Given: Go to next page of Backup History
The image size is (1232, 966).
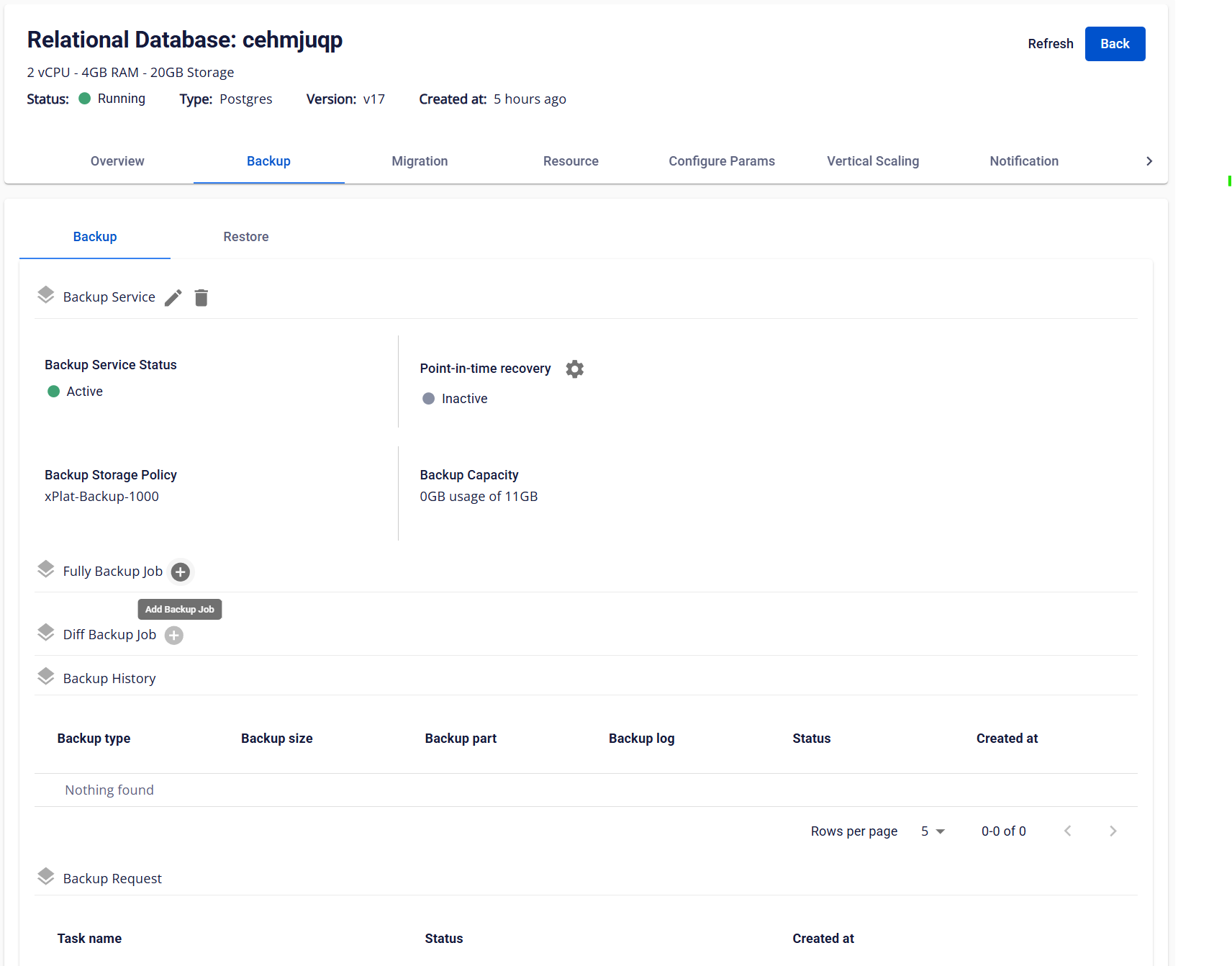Looking at the screenshot, I should tap(1113, 831).
